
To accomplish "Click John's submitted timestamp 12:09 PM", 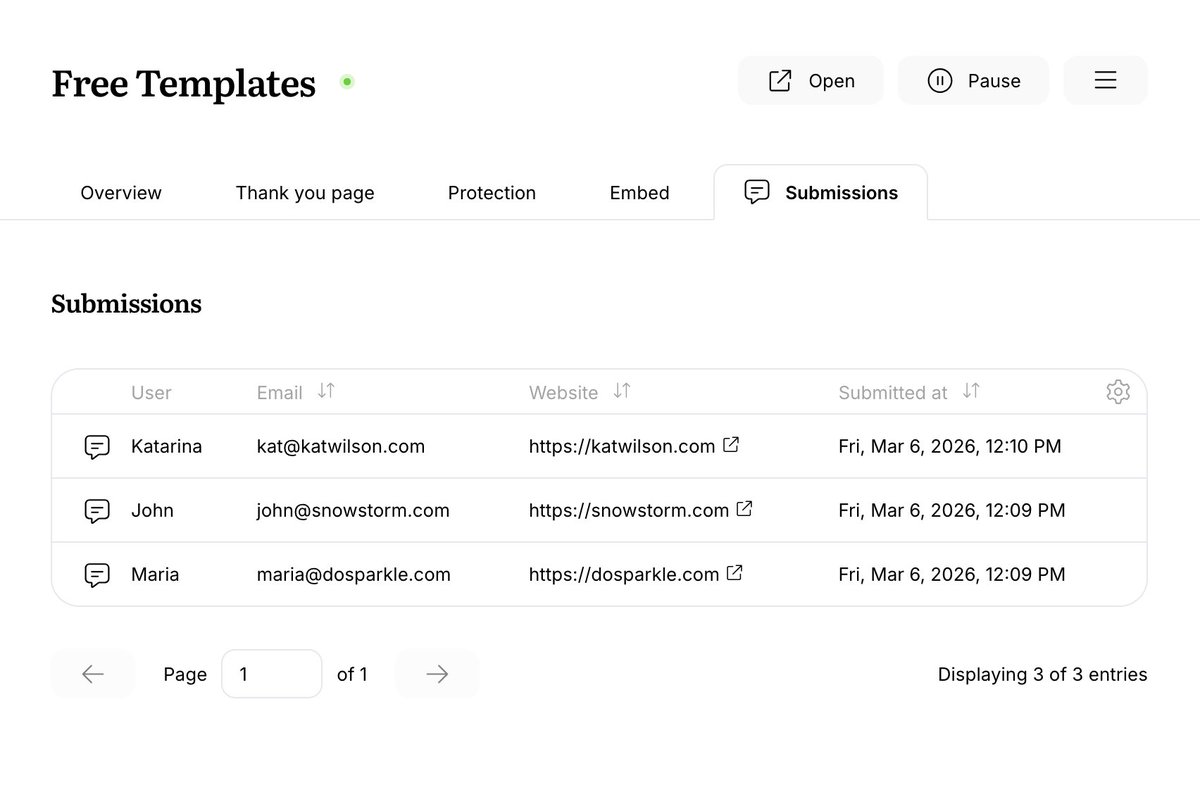I will point(952,510).
